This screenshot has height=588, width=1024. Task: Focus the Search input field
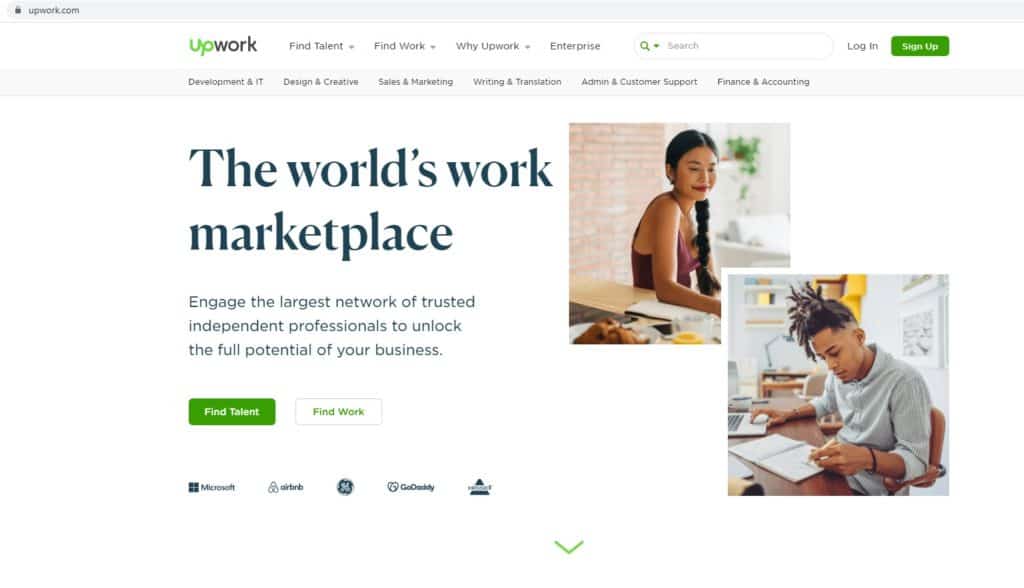744,46
